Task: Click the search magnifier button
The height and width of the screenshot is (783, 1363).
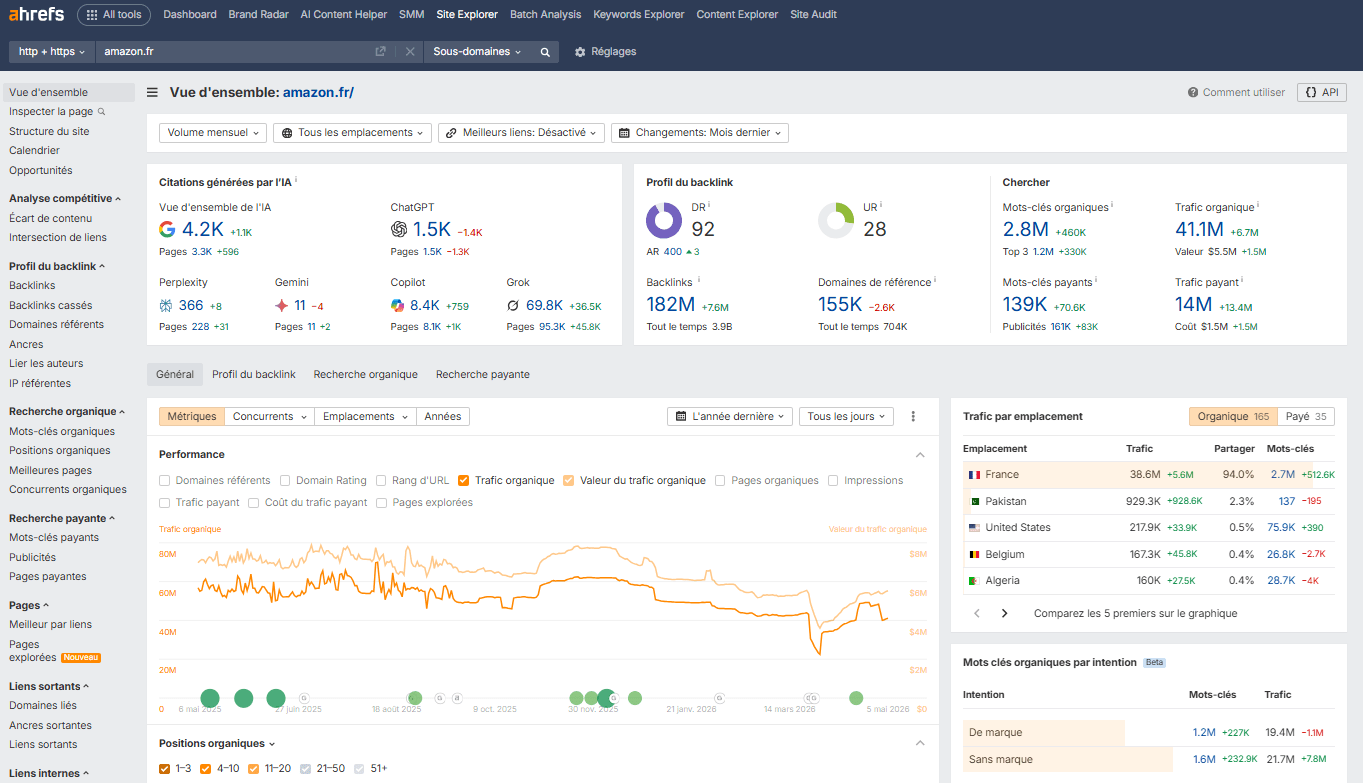Action: (545, 52)
